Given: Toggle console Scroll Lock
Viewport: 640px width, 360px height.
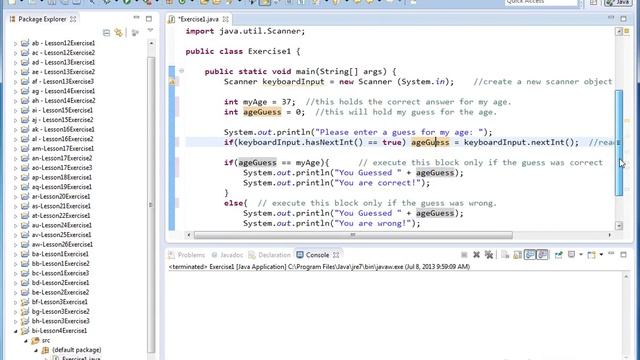Looking at the screenshot, I should tap(518, 255).
